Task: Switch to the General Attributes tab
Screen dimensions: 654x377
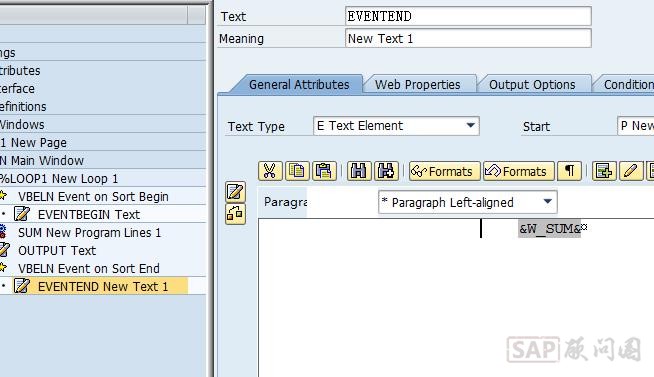Action: tap(299, 85)
